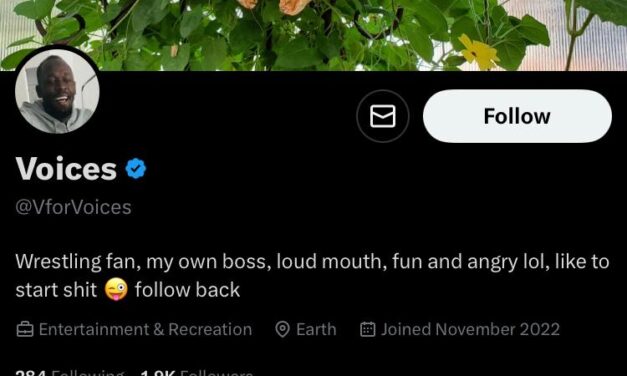
Task: Click the briefcase category icon
Action: [x=25, y=330]
